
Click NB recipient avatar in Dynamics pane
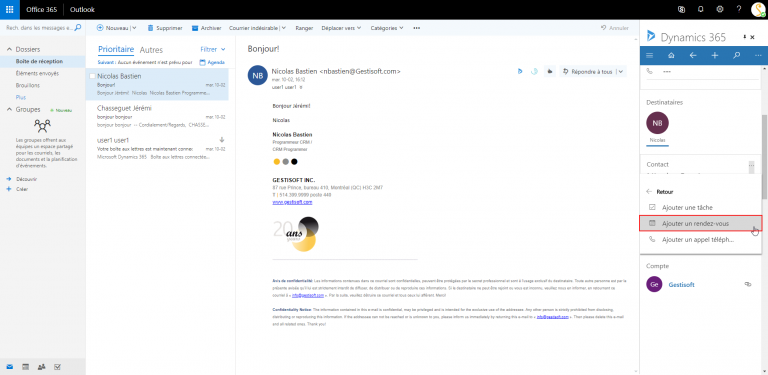pyautogui.click(x=657, y=123)
